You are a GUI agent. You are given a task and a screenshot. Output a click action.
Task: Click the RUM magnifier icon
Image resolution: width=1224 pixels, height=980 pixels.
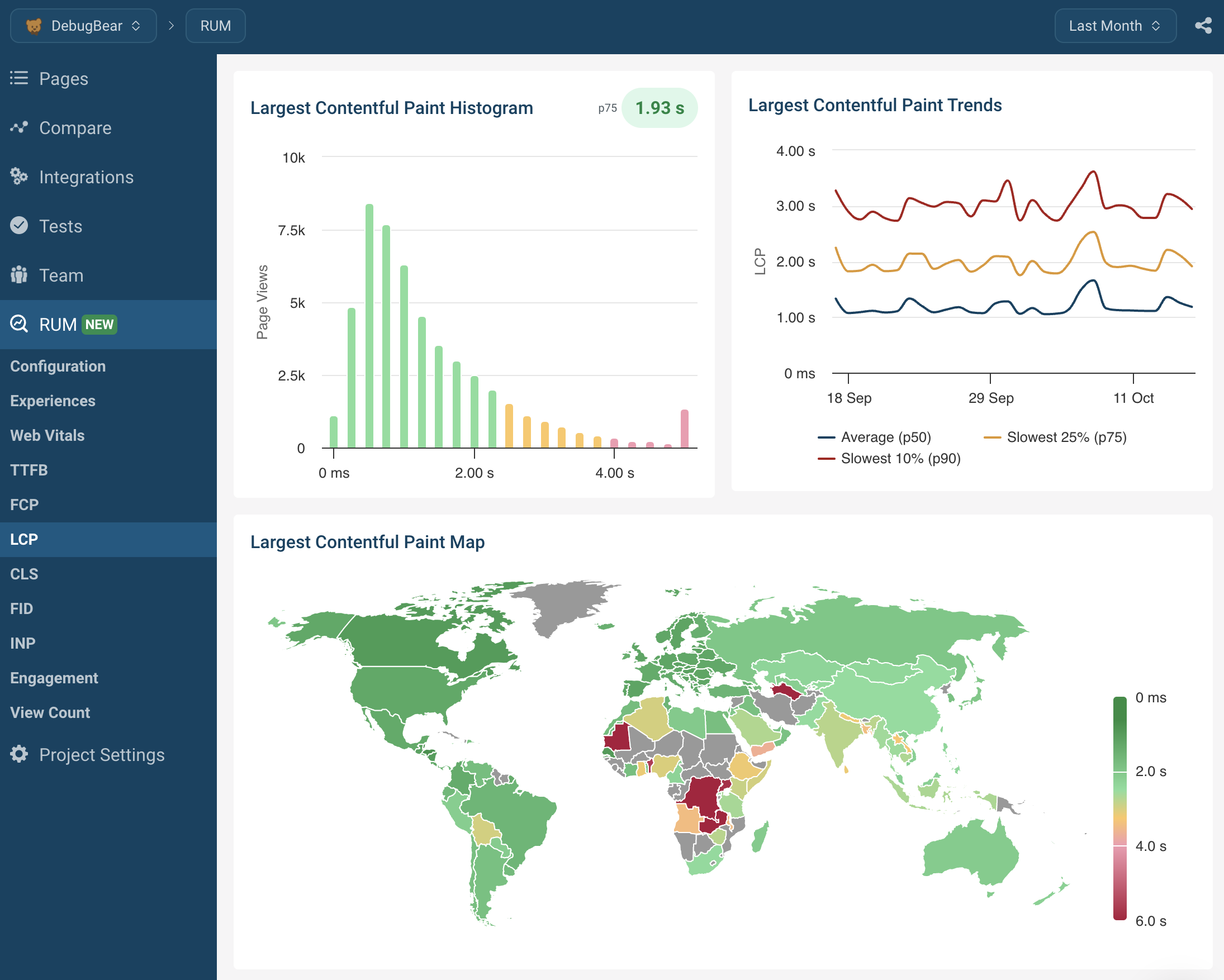click(19, 324)
